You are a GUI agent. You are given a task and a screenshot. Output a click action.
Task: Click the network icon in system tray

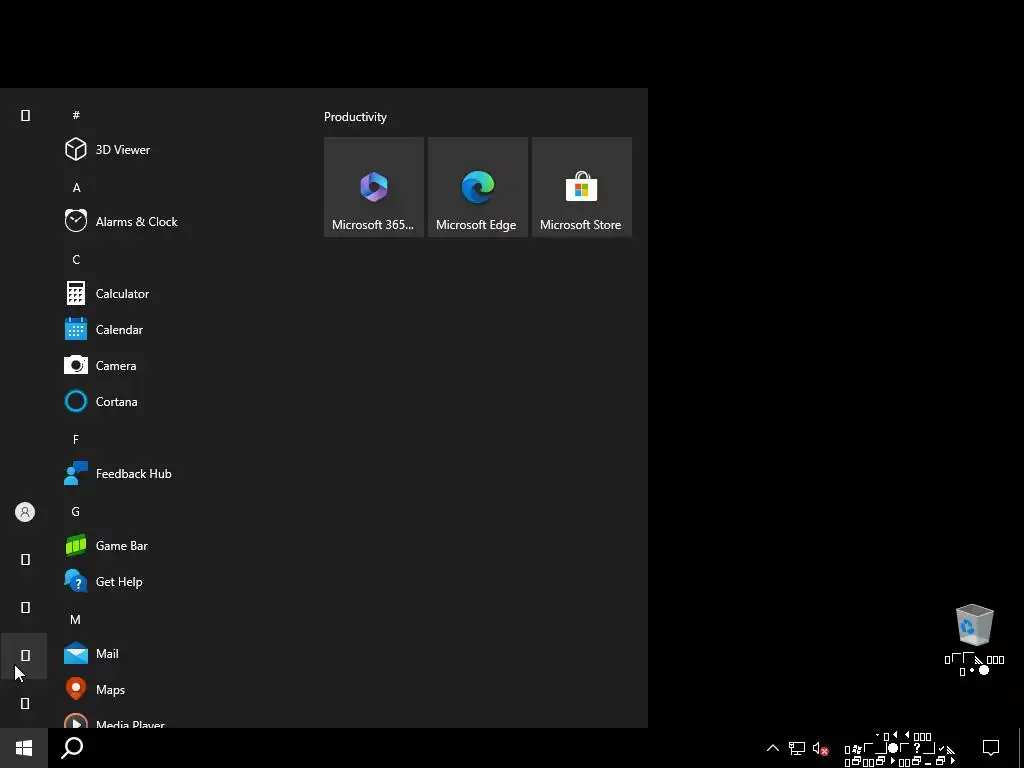click(797, 748)
